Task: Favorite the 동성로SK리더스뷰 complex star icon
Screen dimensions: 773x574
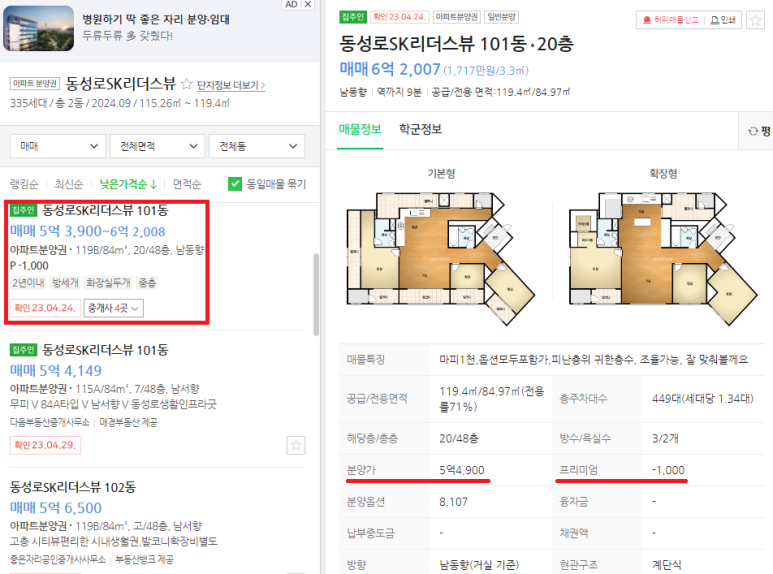Action: tap(186, 84)
